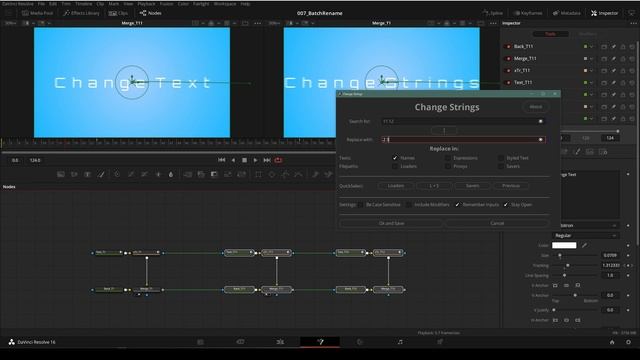Screen dimensions: 640x360
Task: Jump to first frame playback button
Action: [221, 160]
